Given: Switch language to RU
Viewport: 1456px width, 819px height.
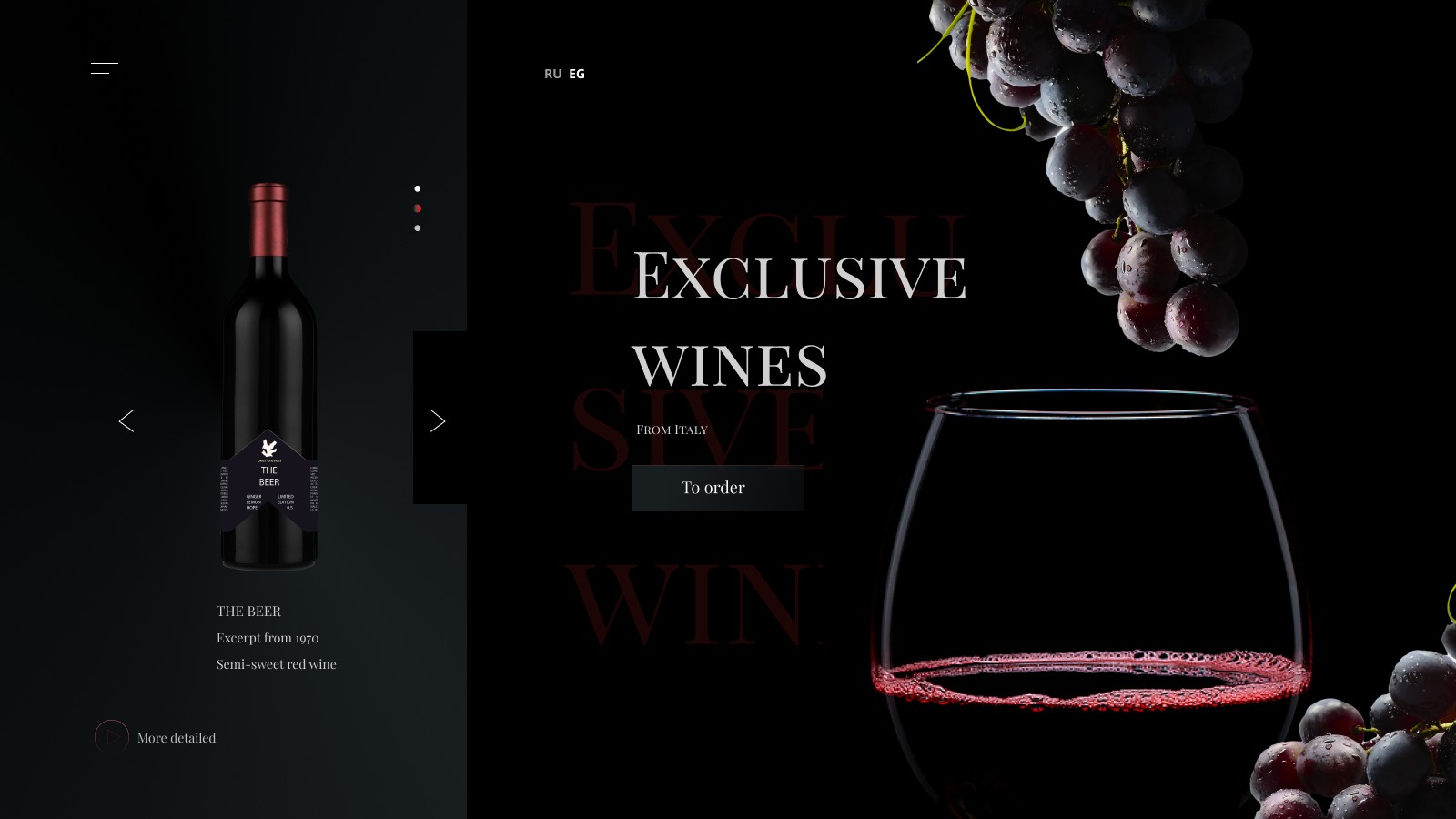Looking at the screenshot, I should (553, 74).
